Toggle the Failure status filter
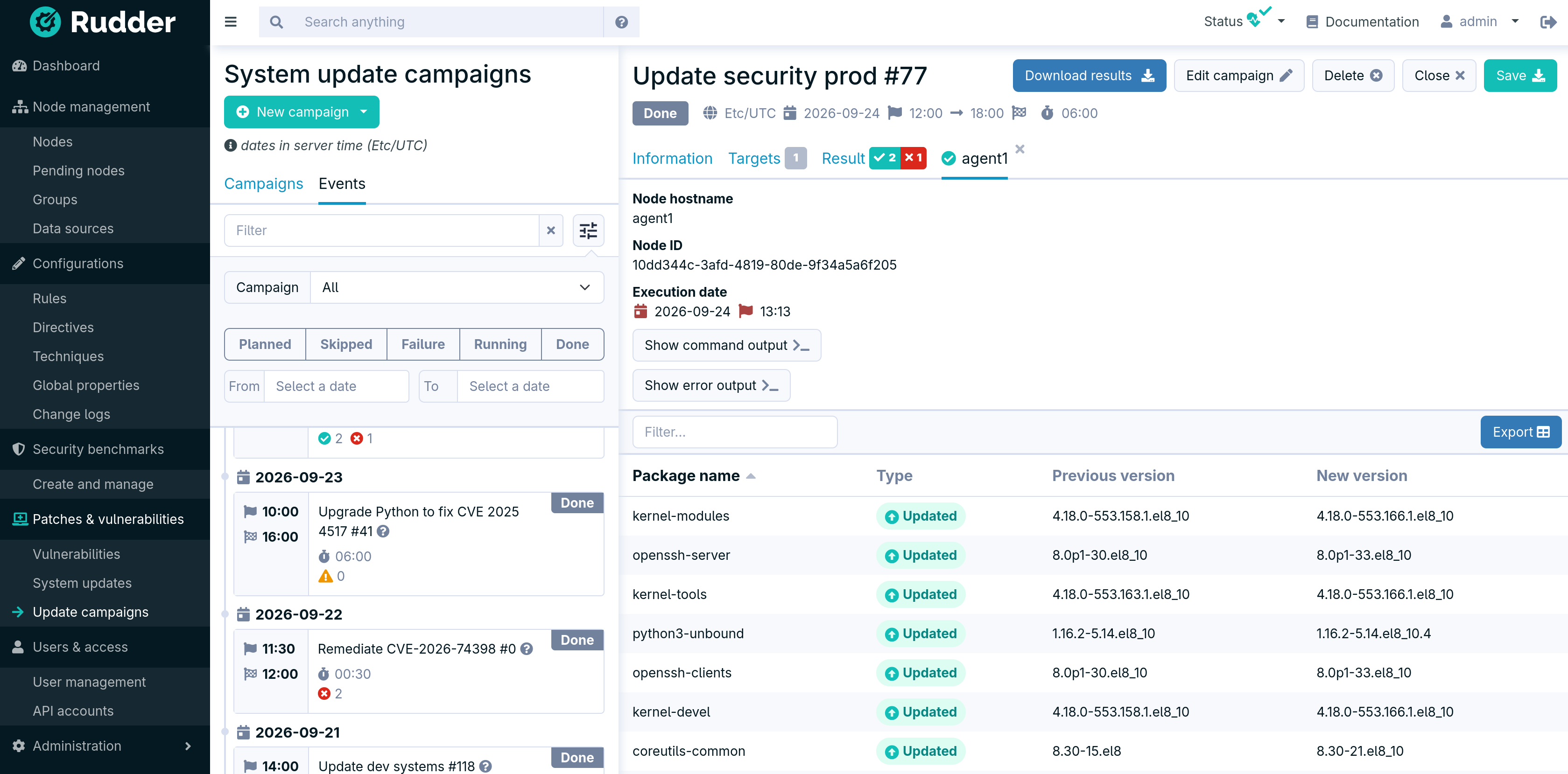 (423, 344)
